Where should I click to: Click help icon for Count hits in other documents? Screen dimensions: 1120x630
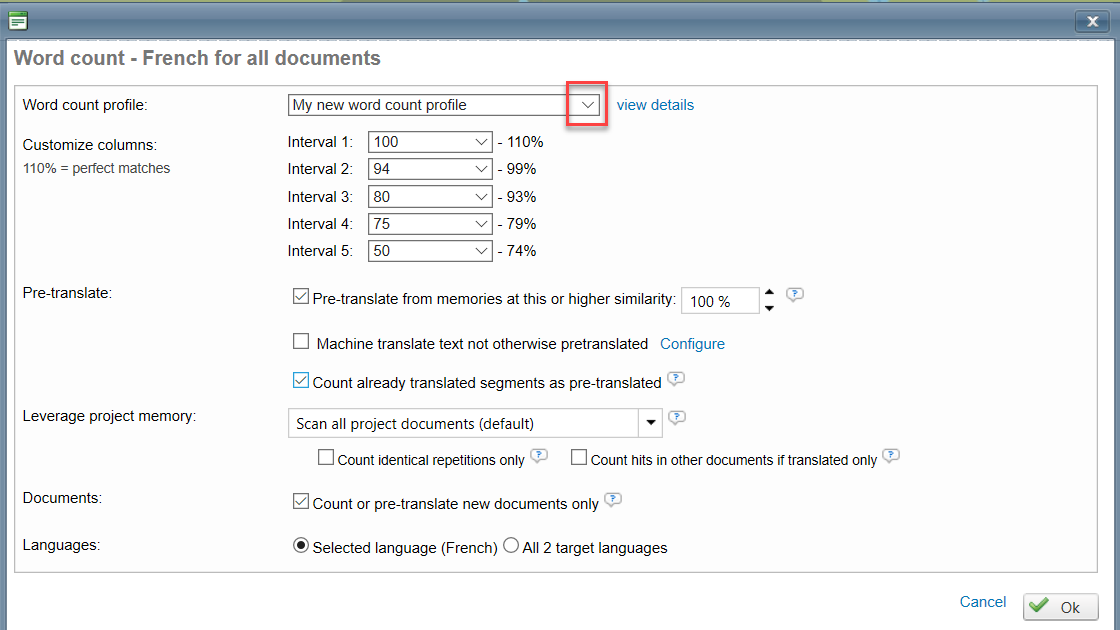[x=891, y=456]
